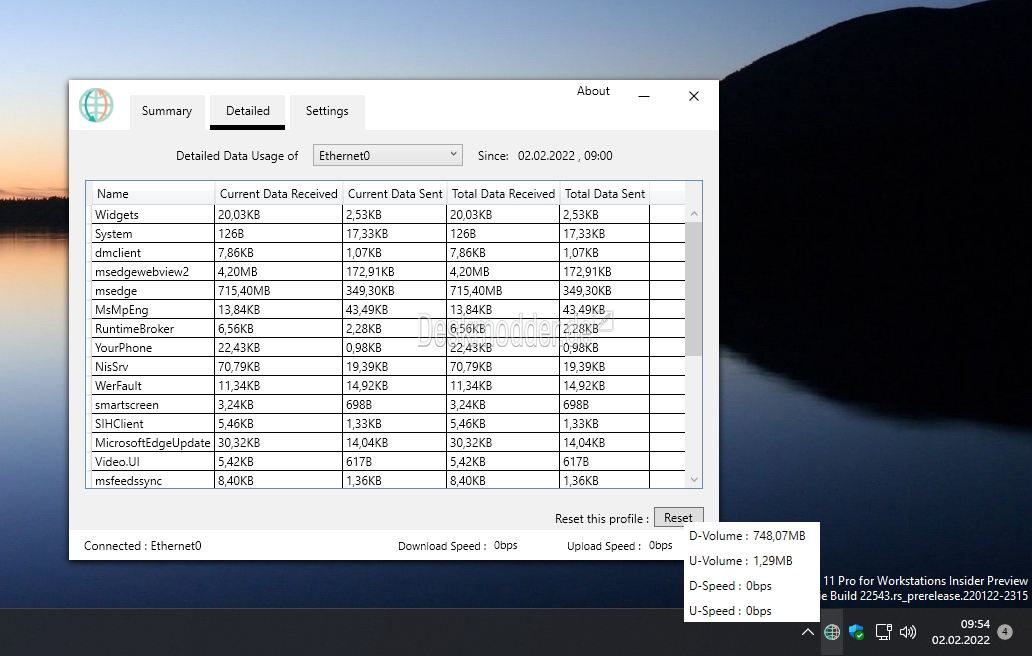1032x656 pixels.
Task: Select the MicrosoftEdgeUpdate row name
Action: [153, 443]
